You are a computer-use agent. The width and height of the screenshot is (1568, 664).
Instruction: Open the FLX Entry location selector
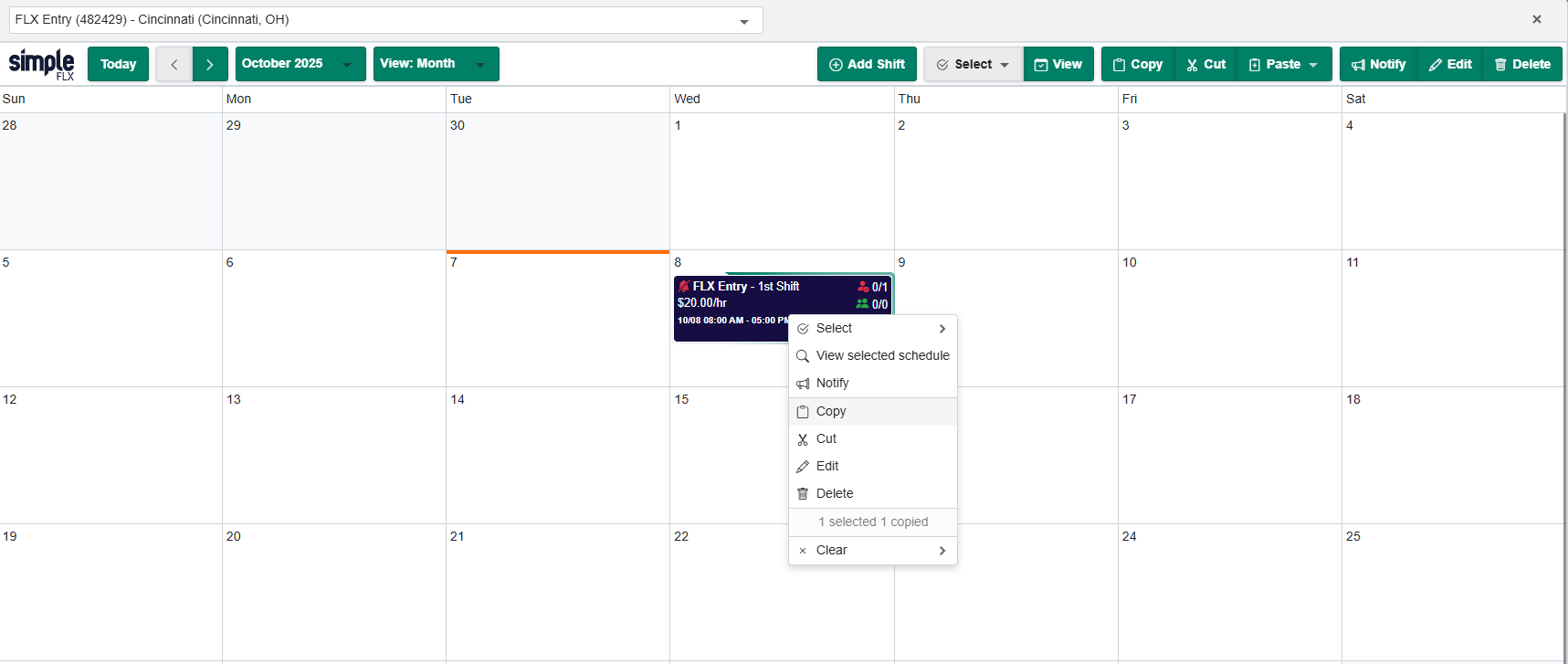(x=385, y=20)
